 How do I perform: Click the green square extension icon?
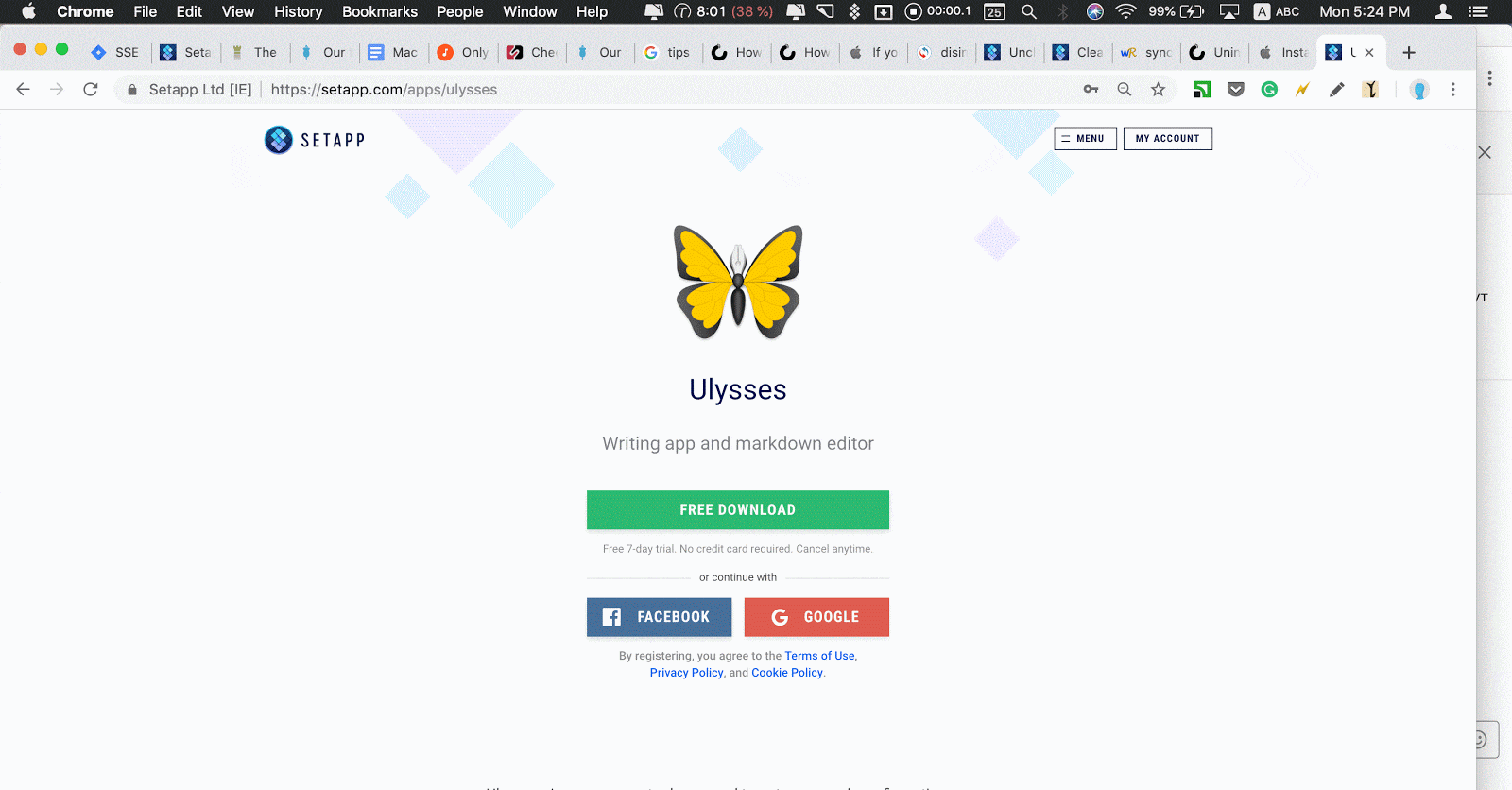1202,90
